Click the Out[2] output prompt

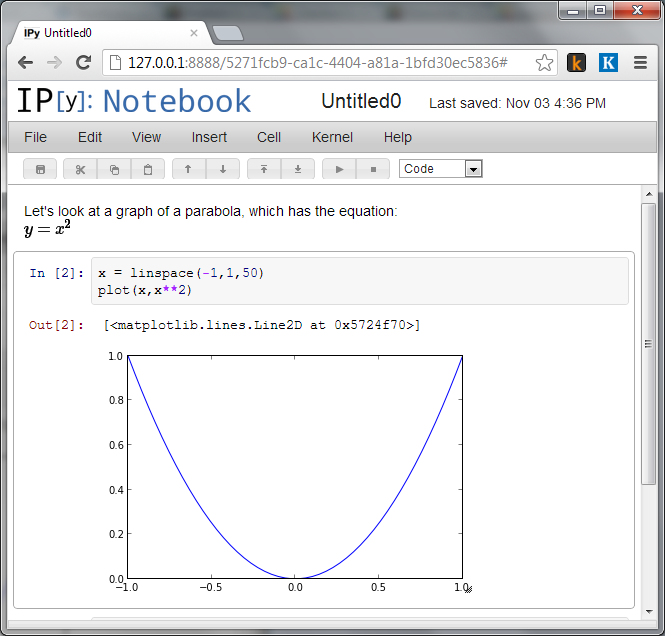click(x=56, y=325)
